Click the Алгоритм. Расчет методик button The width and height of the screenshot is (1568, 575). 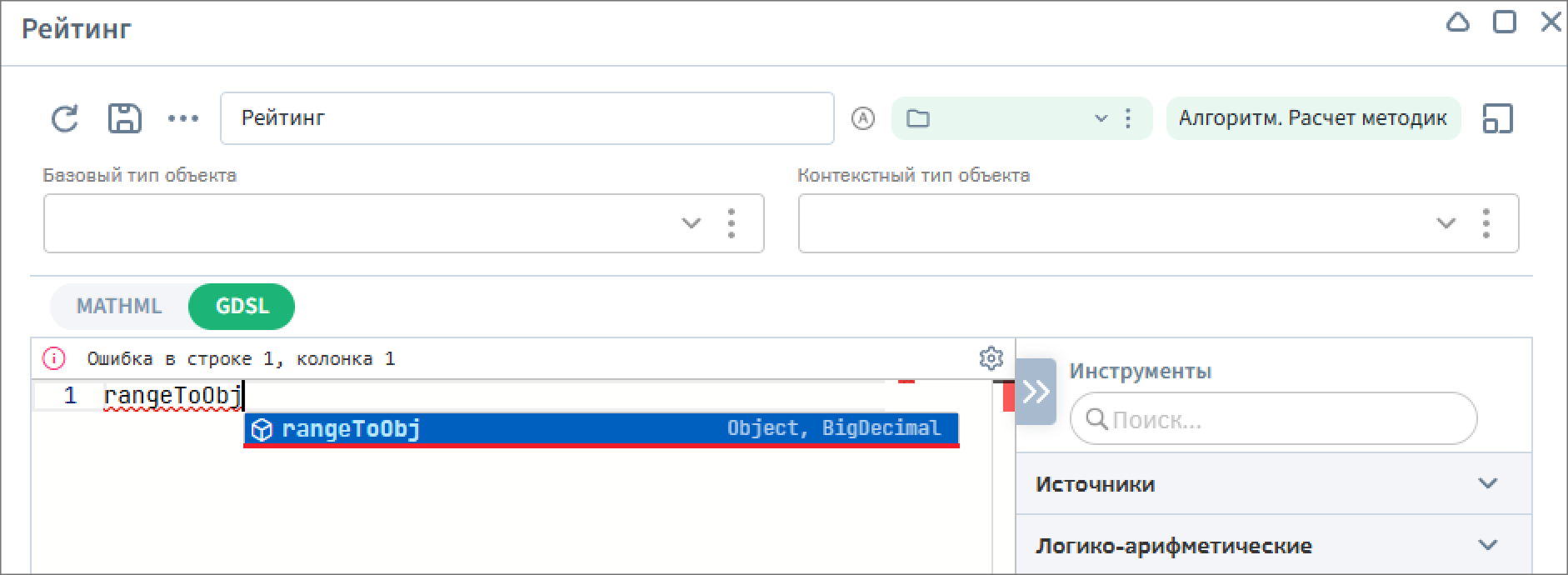pyautogui.click(x=1313, y=118)
